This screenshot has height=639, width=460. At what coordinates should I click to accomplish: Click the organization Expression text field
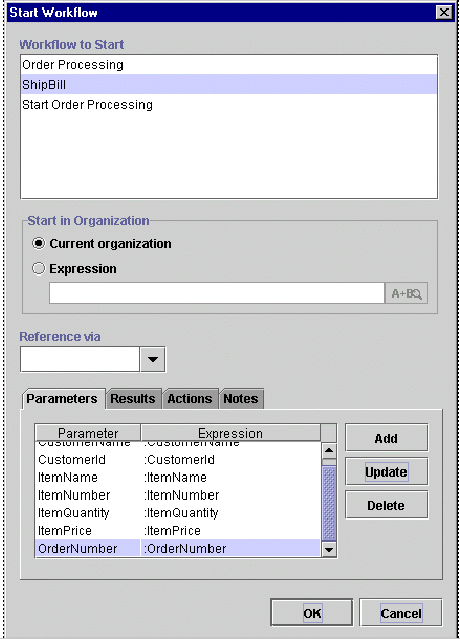[x=217, y=293]
